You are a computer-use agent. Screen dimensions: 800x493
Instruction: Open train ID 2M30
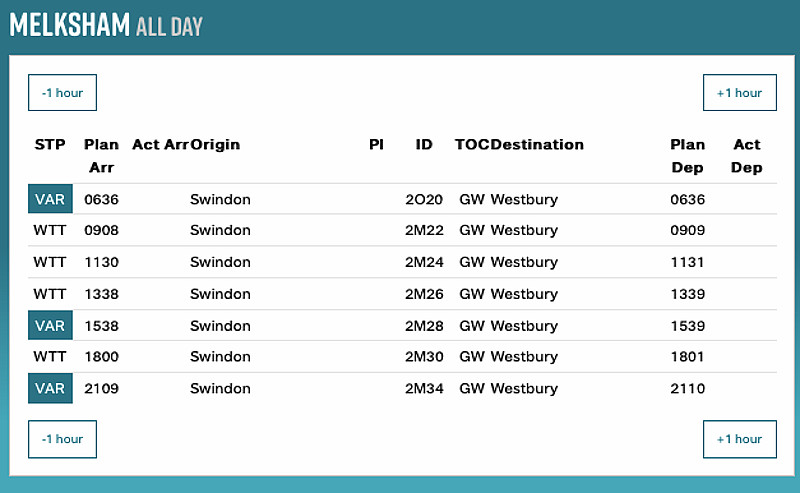(x=424, y=357)
